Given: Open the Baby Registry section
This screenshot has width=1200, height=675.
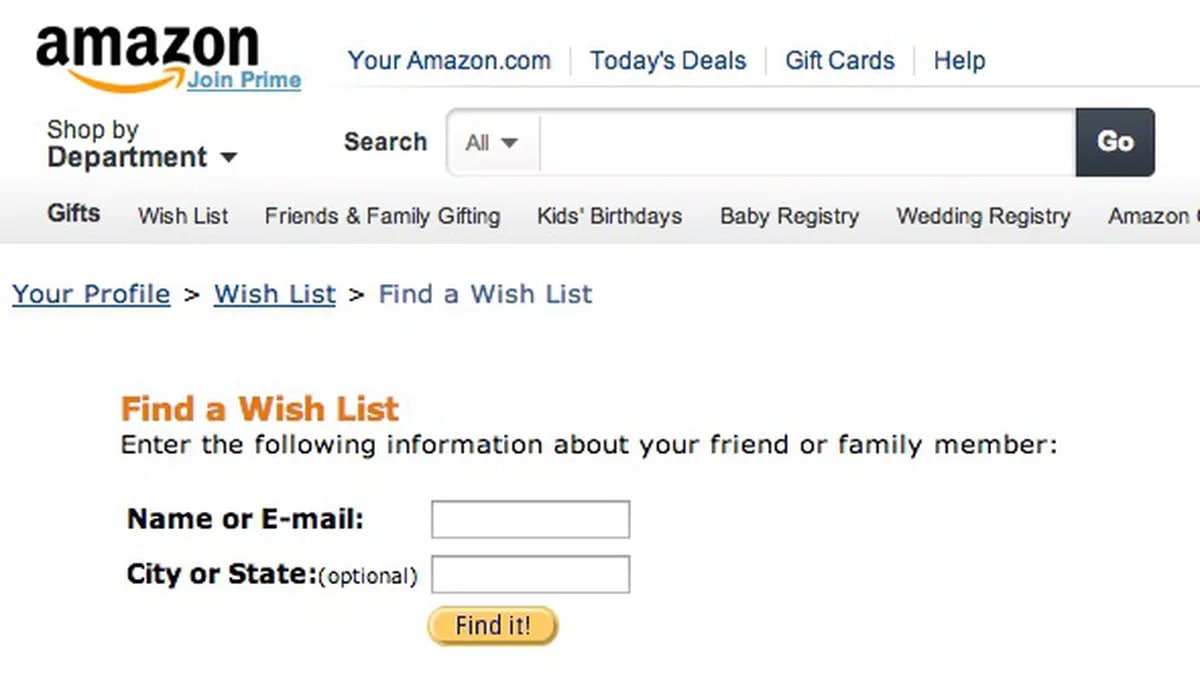Looking at the screenshot, I should pos(789,216).
